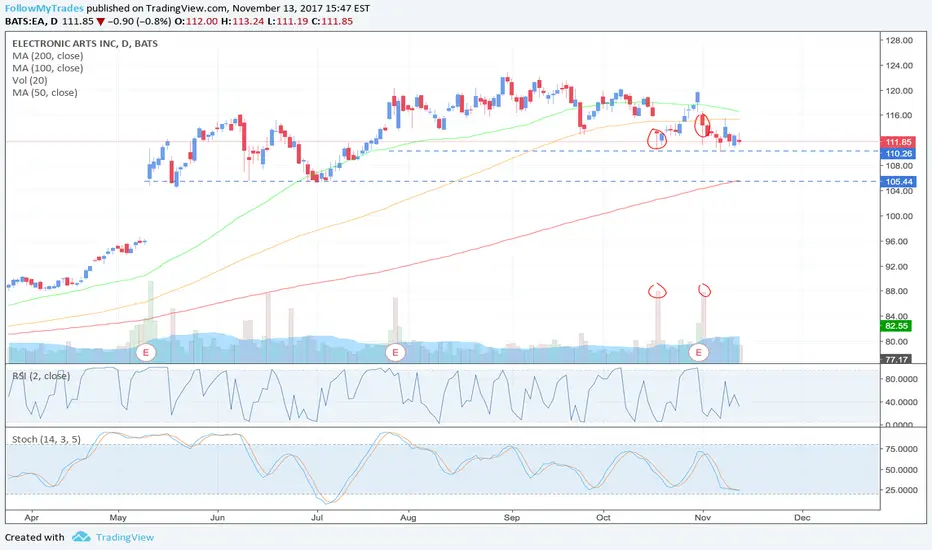Select the MA (50, close) legend label
932x550 pixels.
[x=45, y=93]
